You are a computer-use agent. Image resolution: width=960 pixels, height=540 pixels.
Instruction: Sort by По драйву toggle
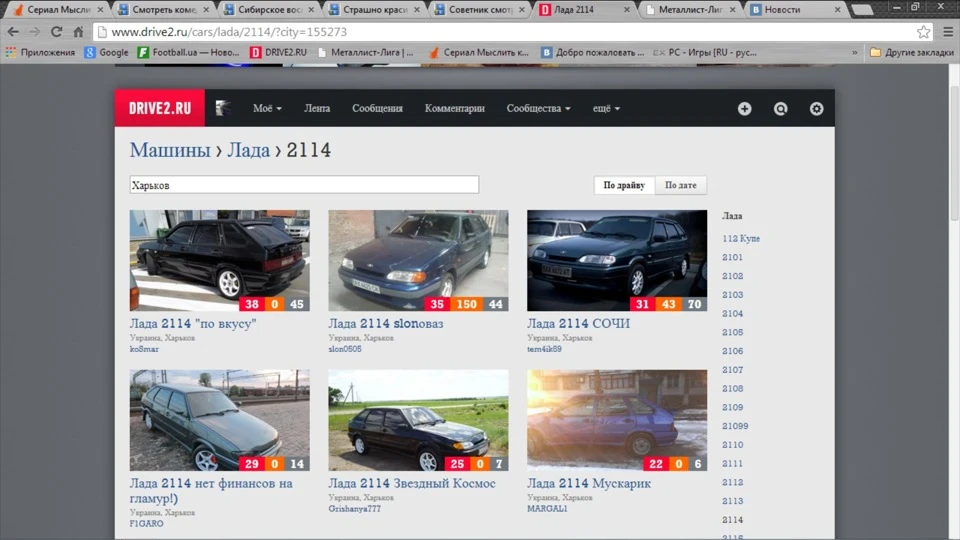[x=624, y=185]
